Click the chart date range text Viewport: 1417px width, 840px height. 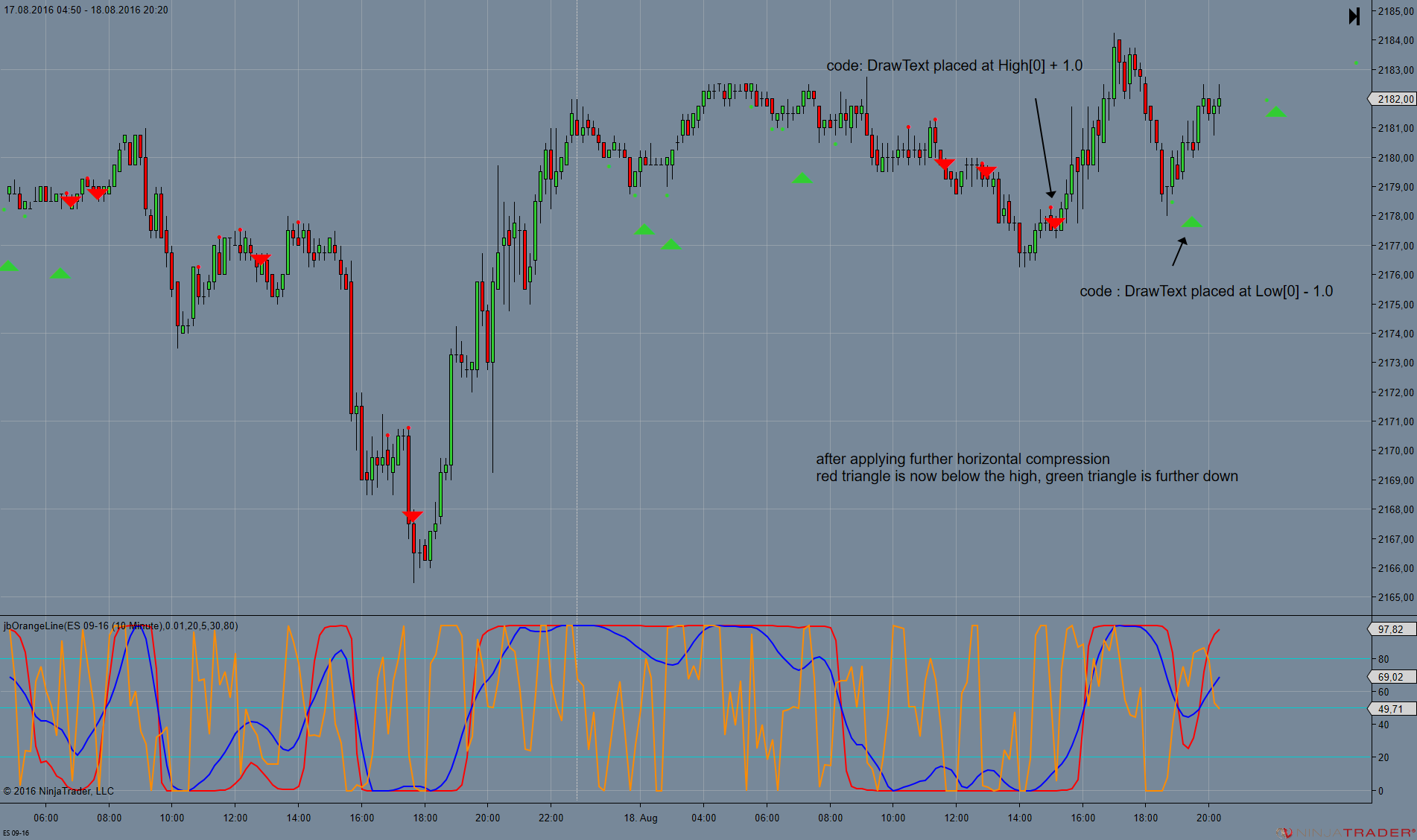[86, 10]
